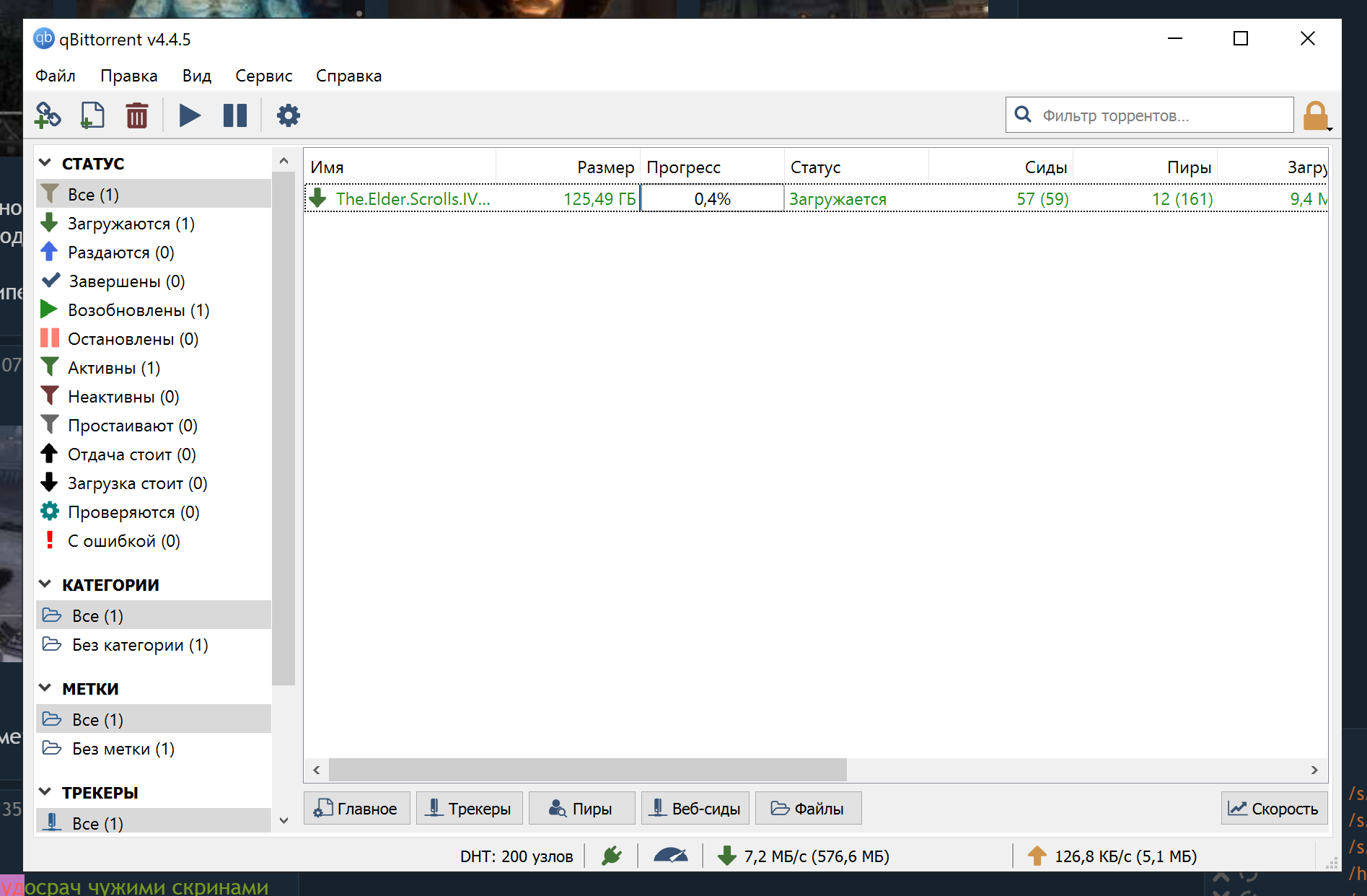Filter by Раздаются (0)

click(x=154, y=252)
